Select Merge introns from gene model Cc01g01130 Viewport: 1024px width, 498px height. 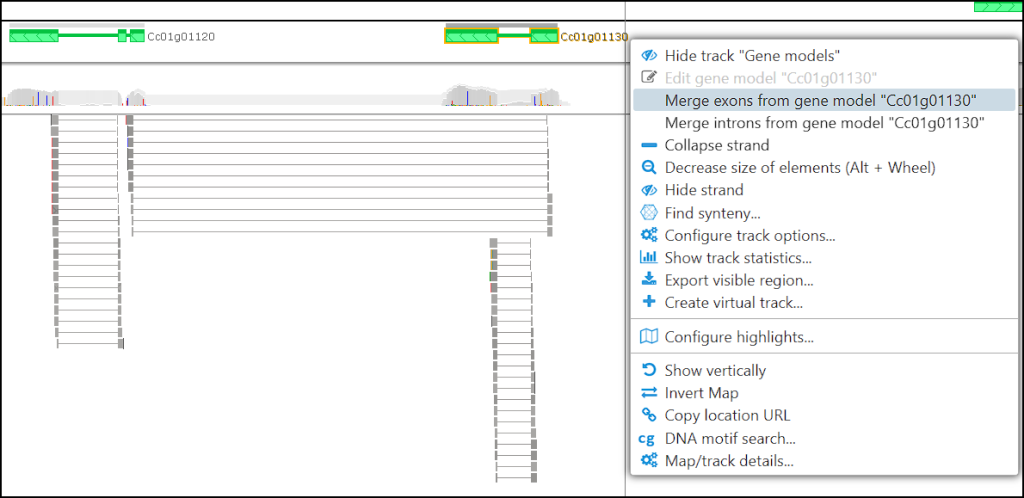pos(824,123)
